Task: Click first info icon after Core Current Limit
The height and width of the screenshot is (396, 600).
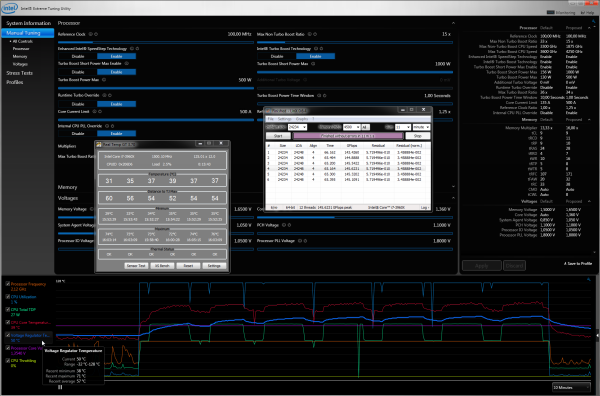Action: click(x=95, y=111)
